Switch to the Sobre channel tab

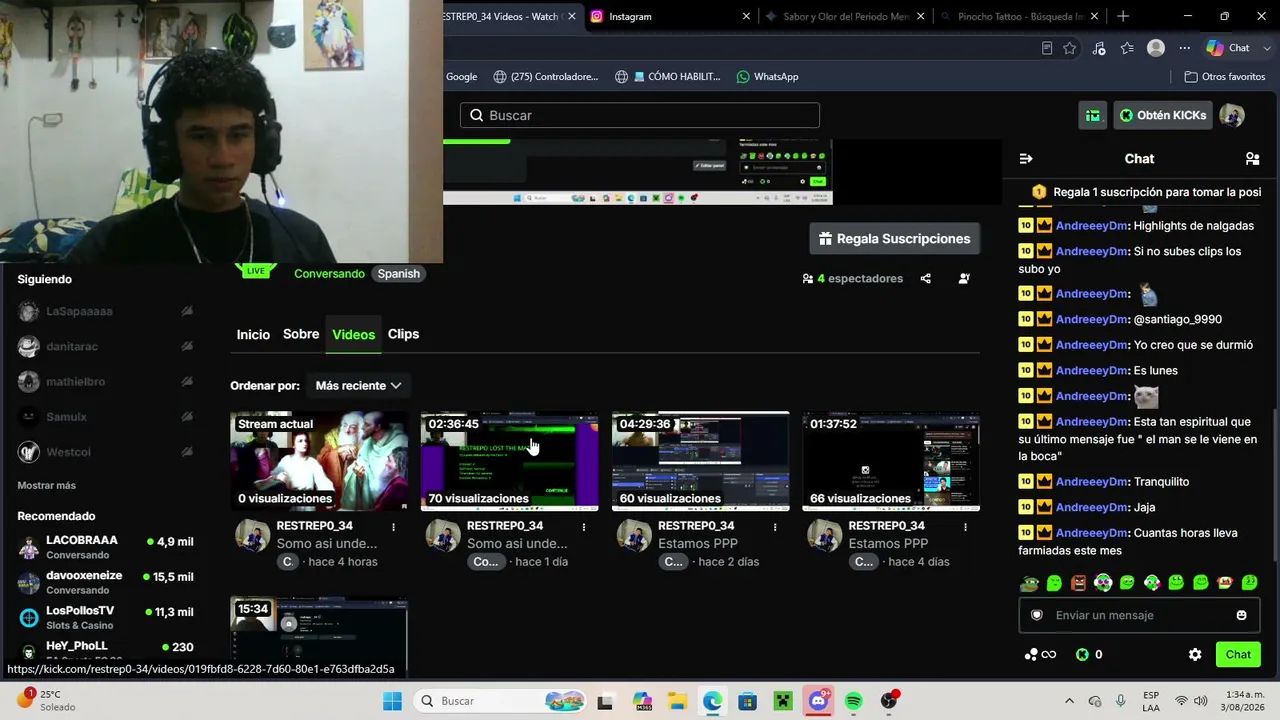tap(301, 334)
